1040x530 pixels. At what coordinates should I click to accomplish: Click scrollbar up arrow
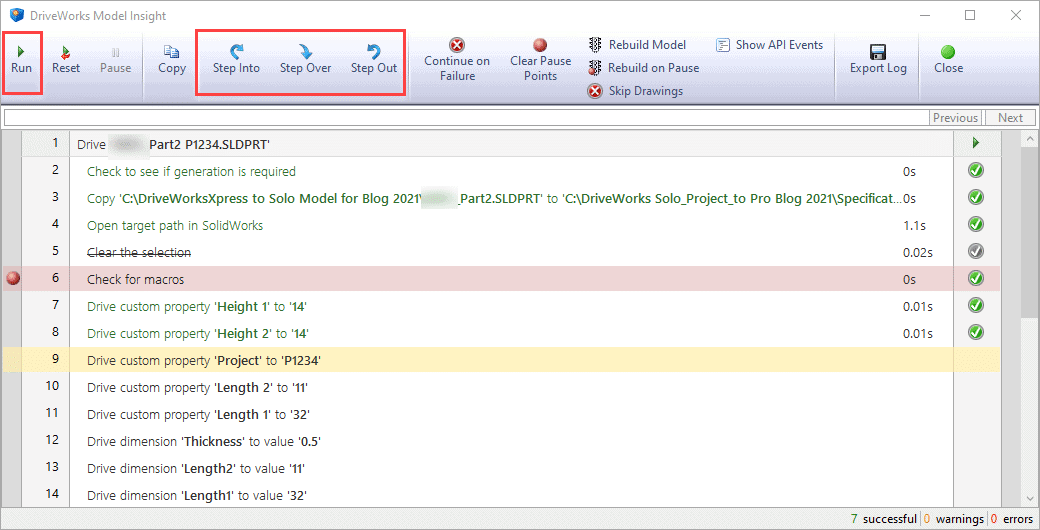point(1029,139)
